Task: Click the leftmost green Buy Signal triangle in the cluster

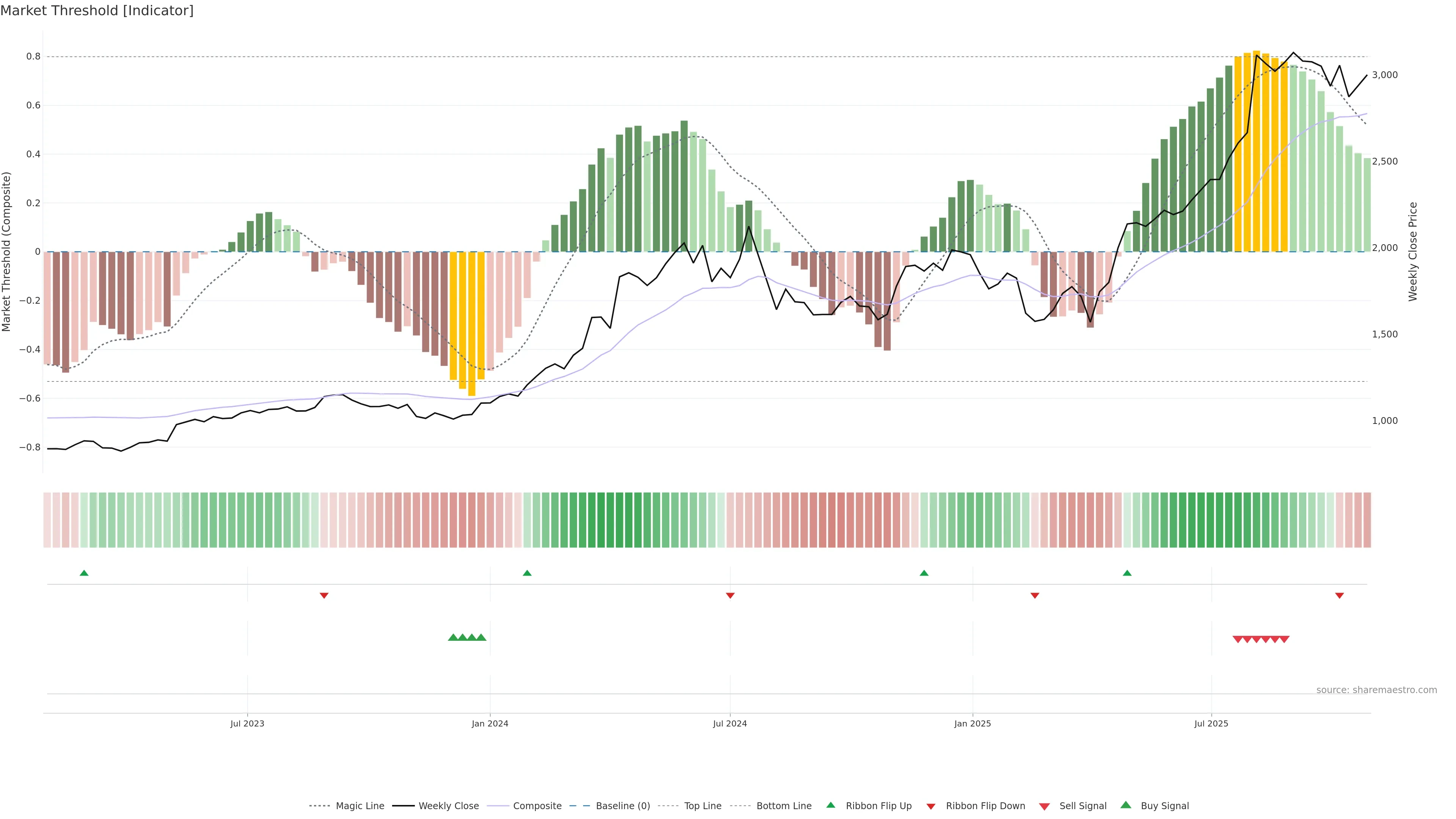Action: [453, 637]
